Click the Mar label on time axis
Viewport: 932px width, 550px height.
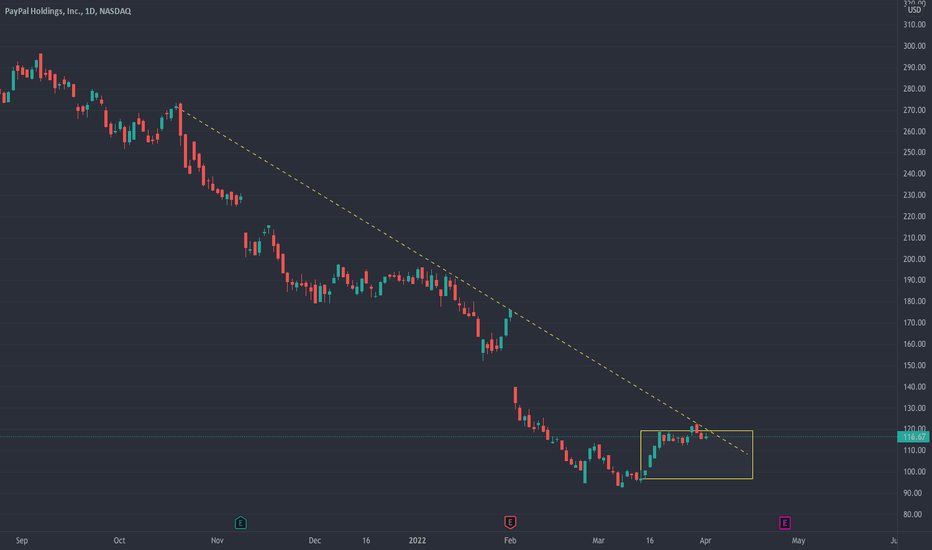pos(599,540)
